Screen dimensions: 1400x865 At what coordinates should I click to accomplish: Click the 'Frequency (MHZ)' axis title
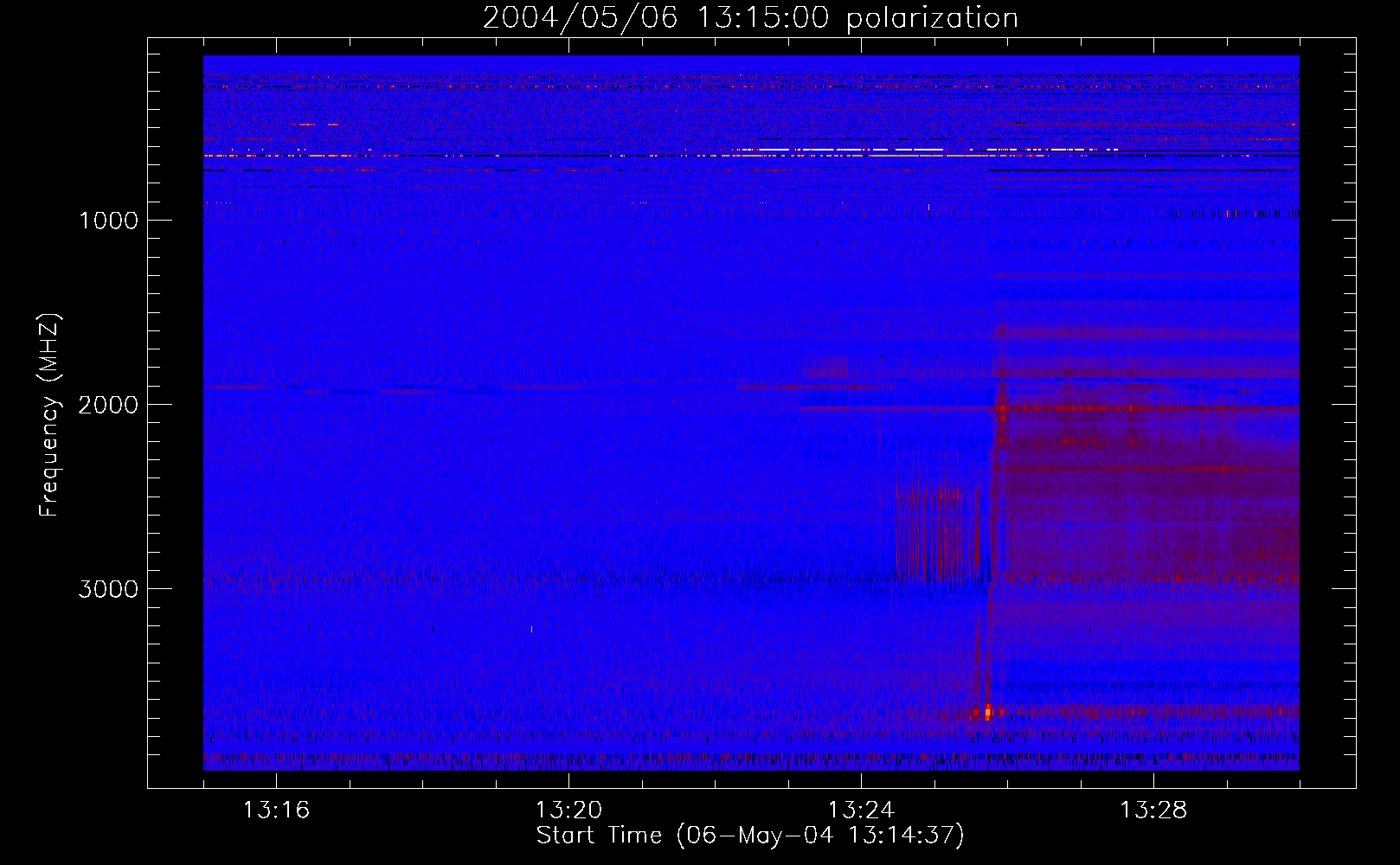pyautogui.click(x=48, y=415)
